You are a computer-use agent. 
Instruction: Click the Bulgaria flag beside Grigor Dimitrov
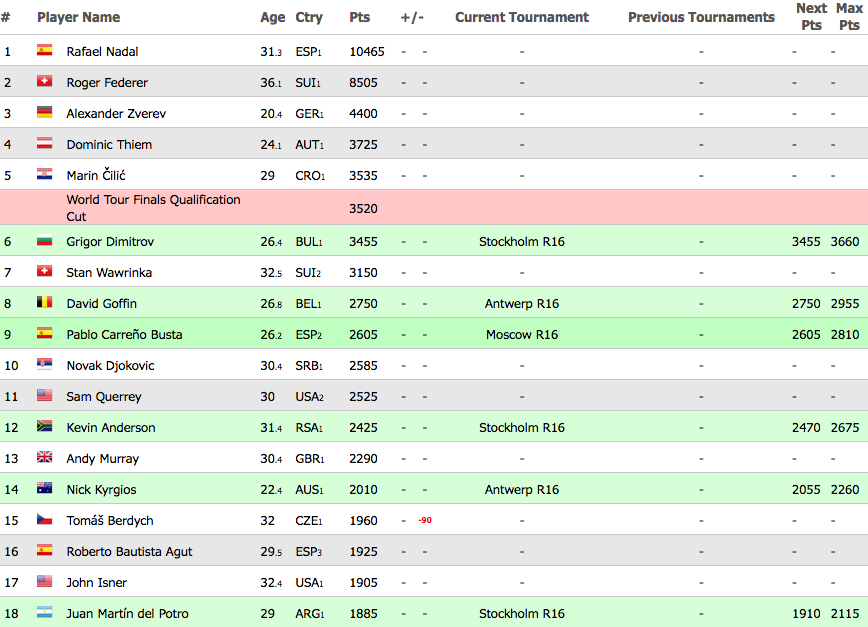[44, 241]
